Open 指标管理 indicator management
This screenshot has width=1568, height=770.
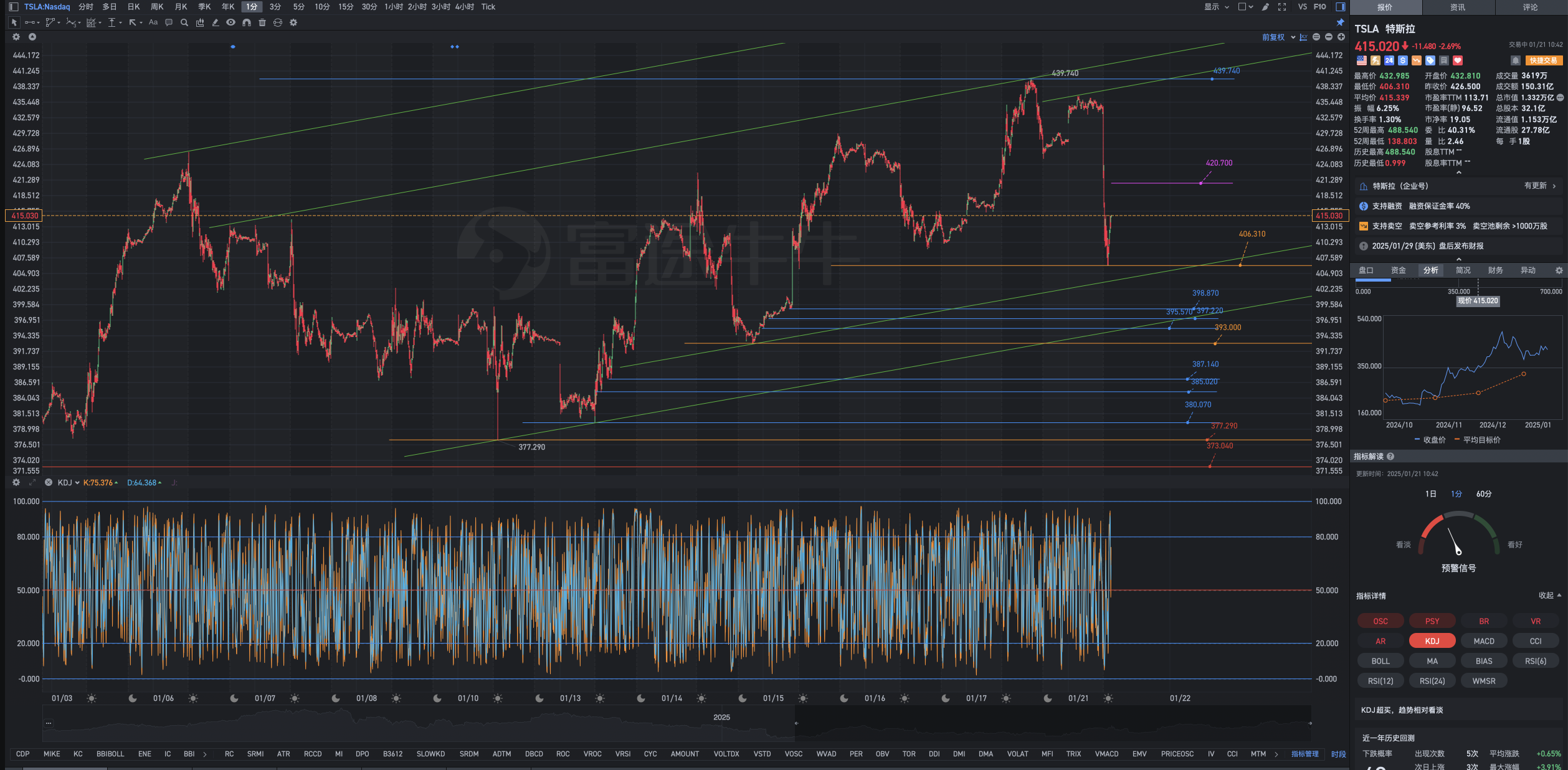coord(1304,754)
